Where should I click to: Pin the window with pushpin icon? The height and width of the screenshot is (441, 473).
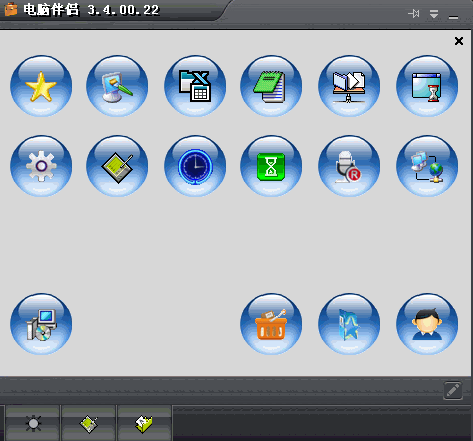[x=414, y=14]
